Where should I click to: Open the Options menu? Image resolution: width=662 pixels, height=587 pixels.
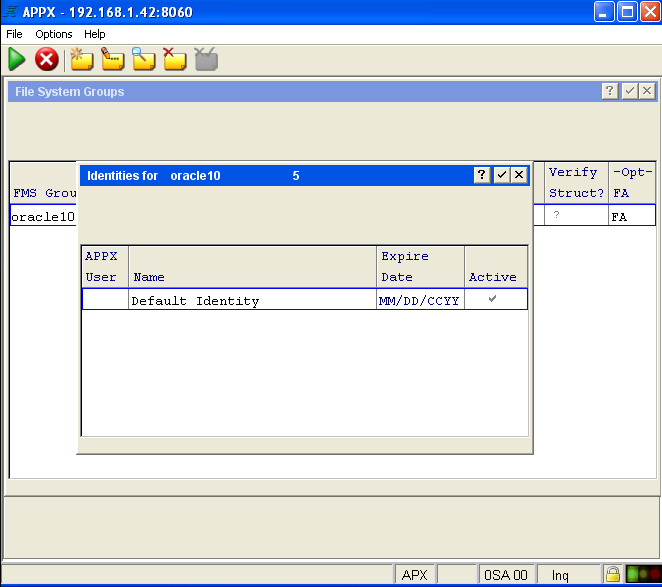click(54, 34)
